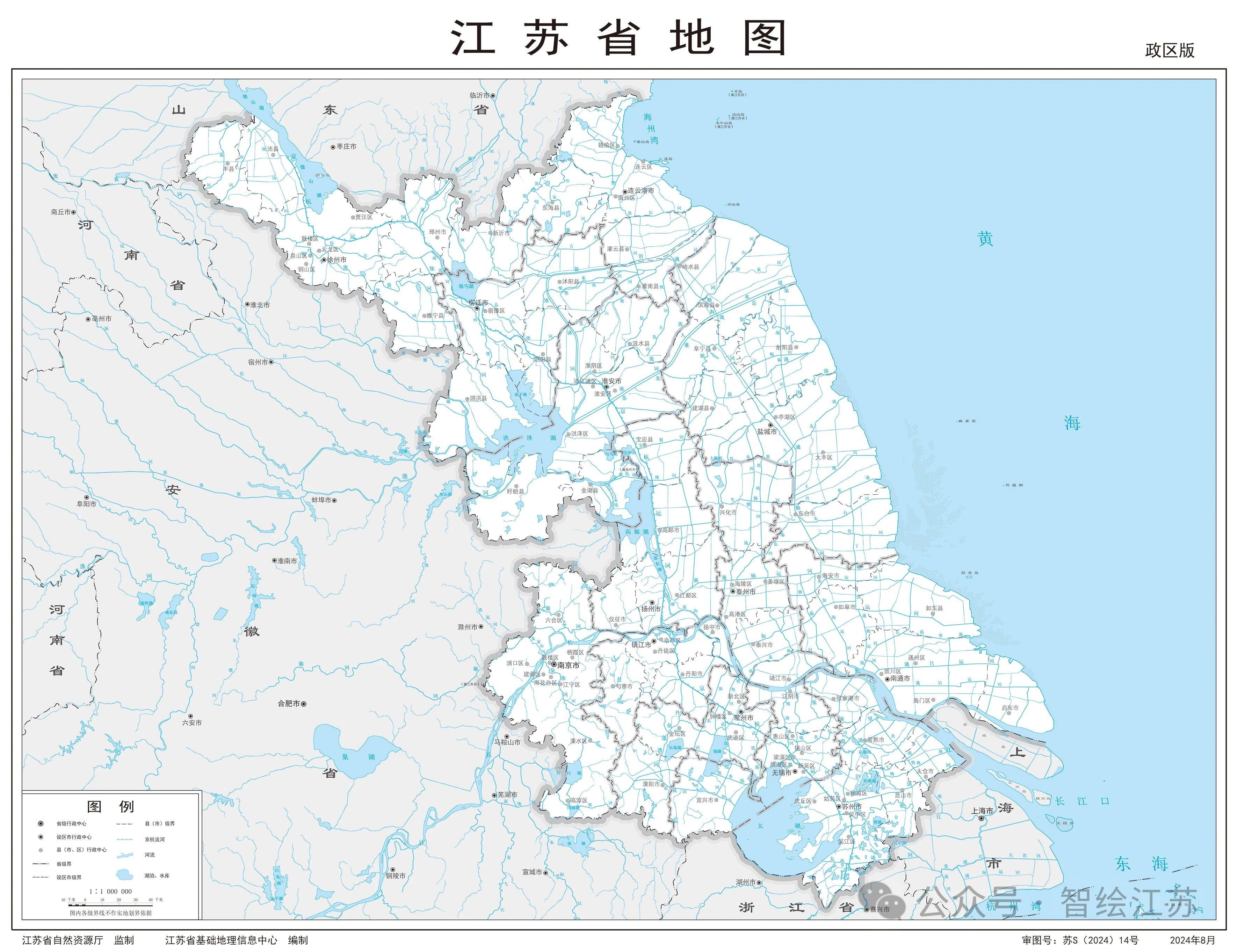
Task: Click the 南京市 capital marker on the map
Action: pyautogui.click(x=554, y=665)
